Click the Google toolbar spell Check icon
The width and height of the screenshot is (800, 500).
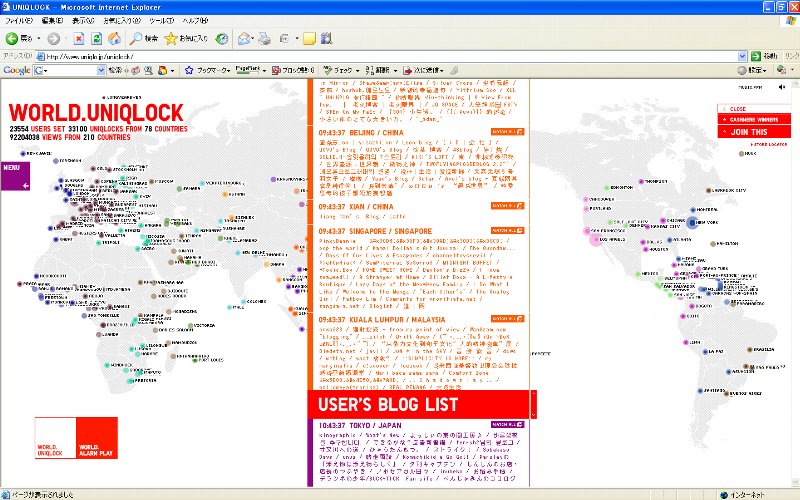pyautogui.click(x=328, y=70)
